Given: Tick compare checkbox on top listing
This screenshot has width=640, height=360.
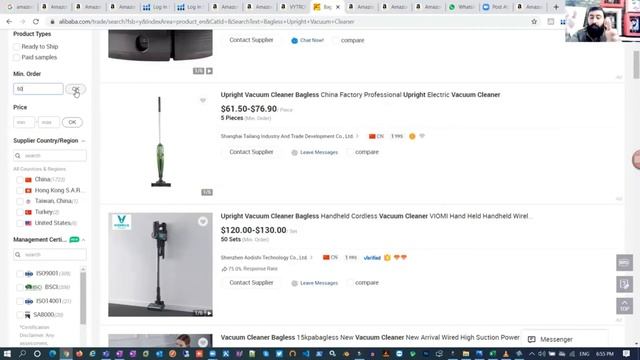Looking at the screenshot, I should [335, 40].
